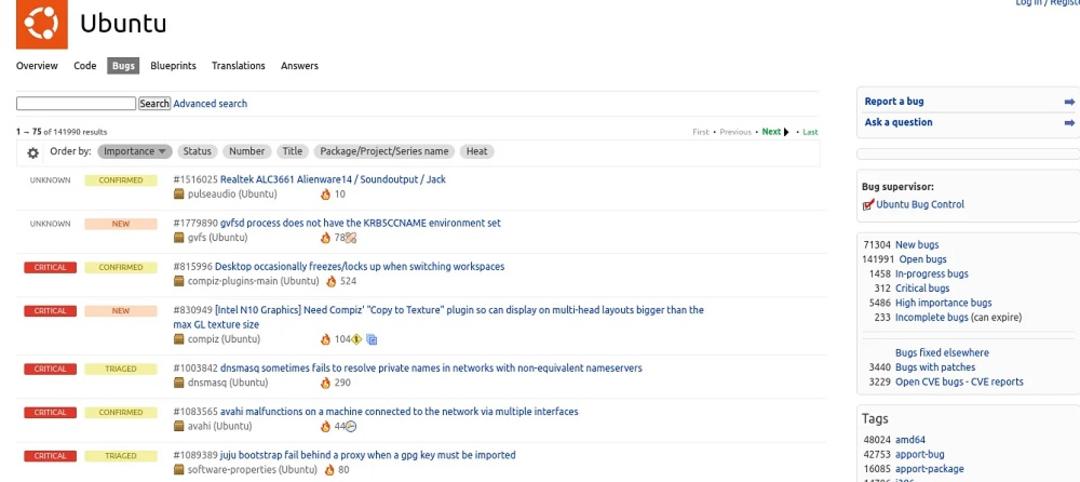Open the Critical bugs link
The width and height of the screenshot is (1080, 482).
(x=922, y=289)
